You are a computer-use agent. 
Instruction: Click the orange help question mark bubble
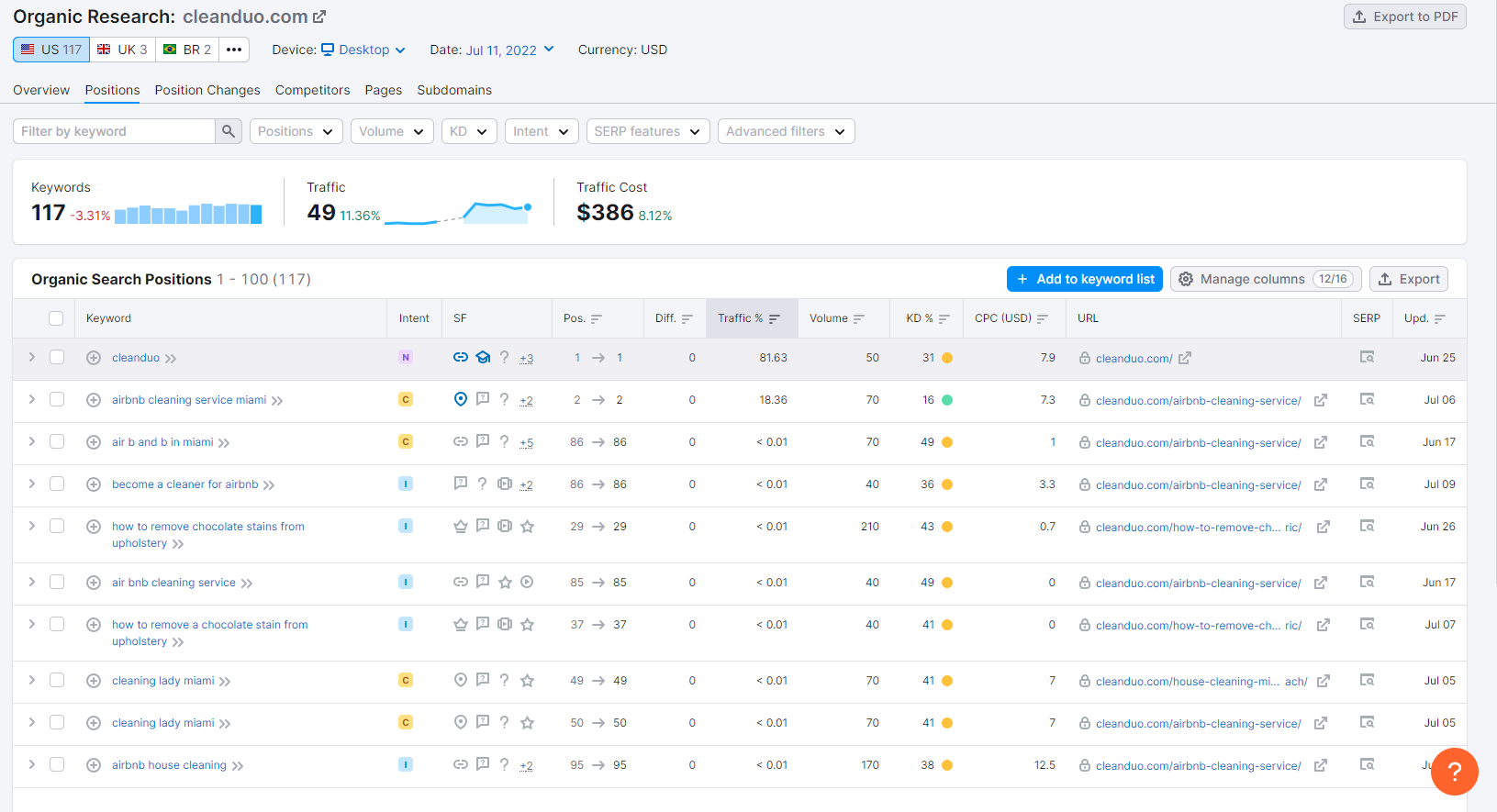coord(1454,772)
